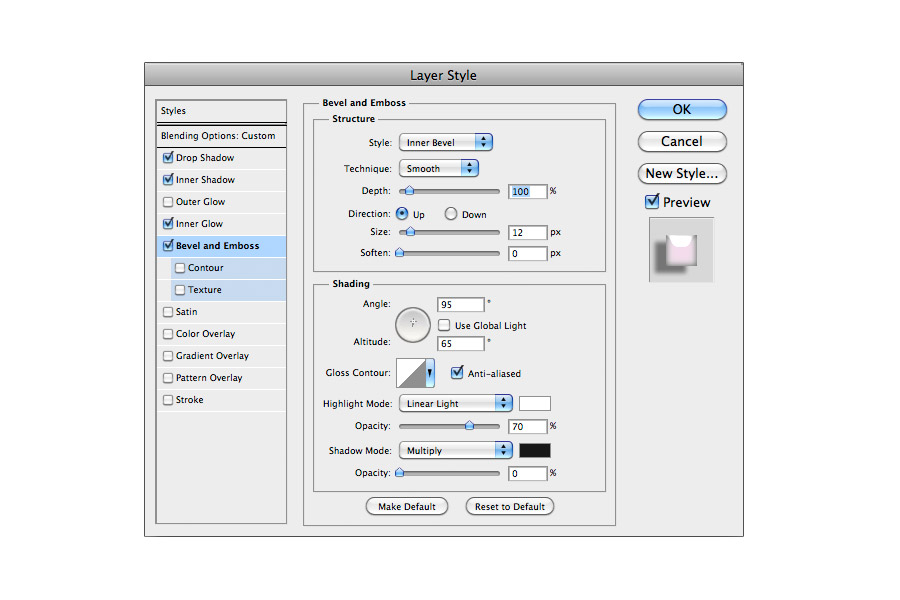The height and width of the screenshot is (600, 900).
Task: Click the Altitude value field
Action: coord(461,343)
